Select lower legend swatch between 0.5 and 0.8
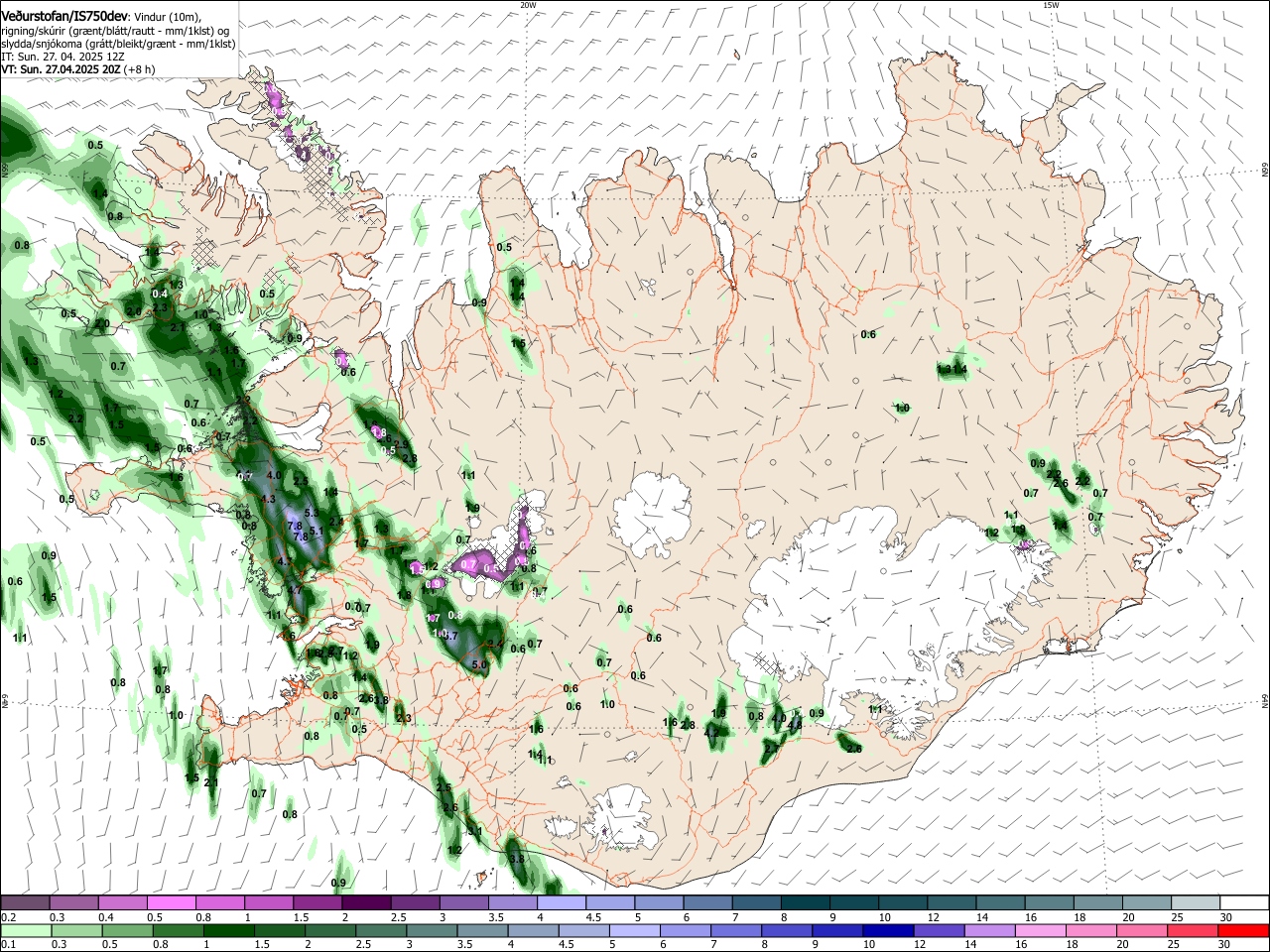The width and height of the screenshot is (1270, 952). click(127, 930)
